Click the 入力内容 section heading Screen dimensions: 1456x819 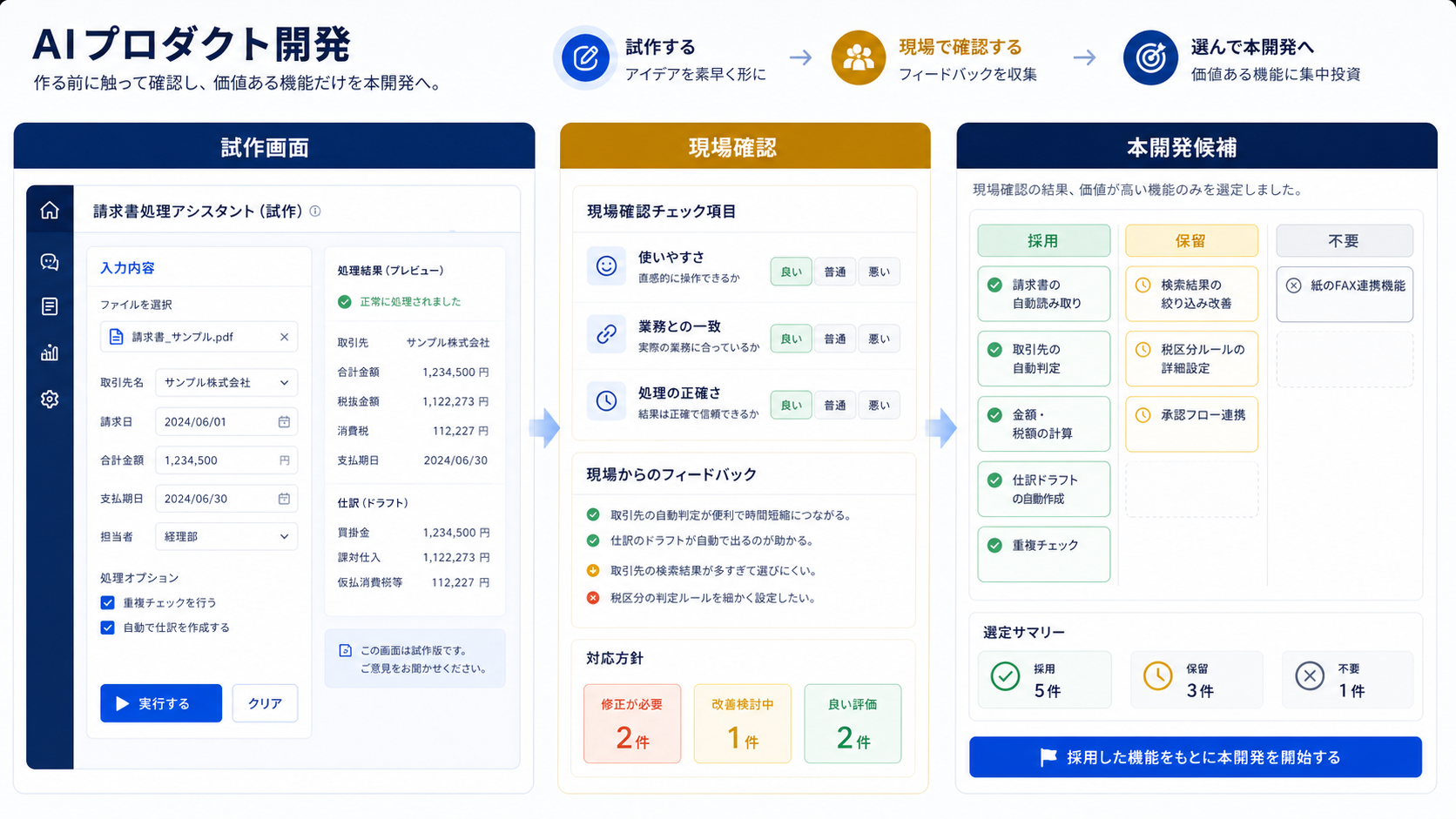[x=127, y=268]
